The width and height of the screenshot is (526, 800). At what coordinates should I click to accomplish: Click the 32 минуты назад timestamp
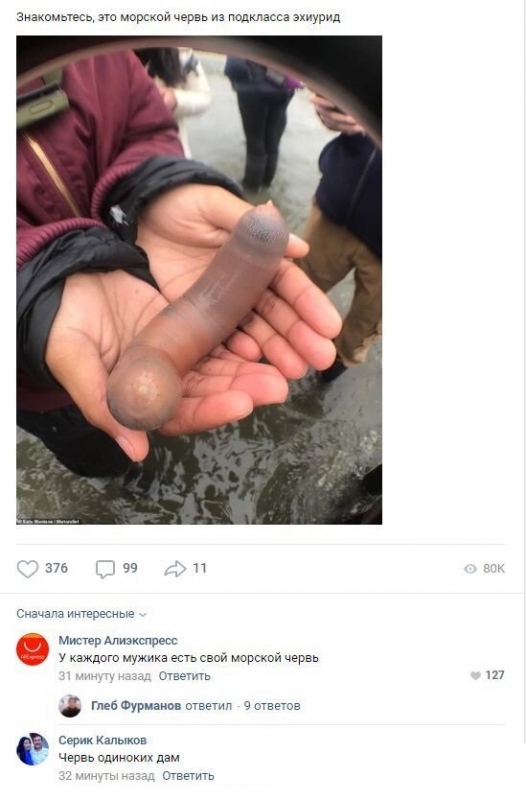[106, 776]
